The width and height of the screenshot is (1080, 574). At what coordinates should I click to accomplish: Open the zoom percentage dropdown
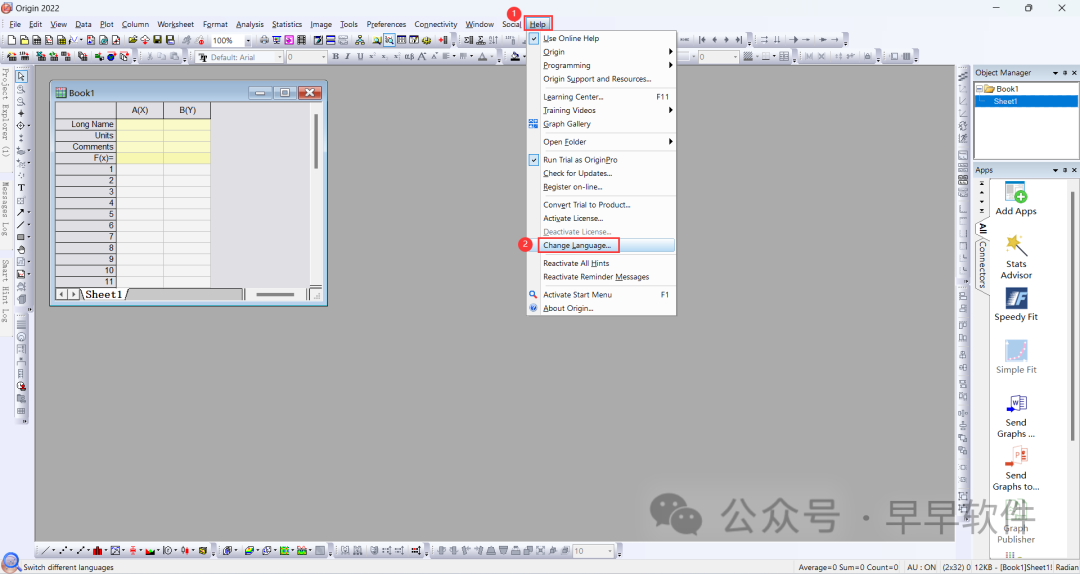248,41
